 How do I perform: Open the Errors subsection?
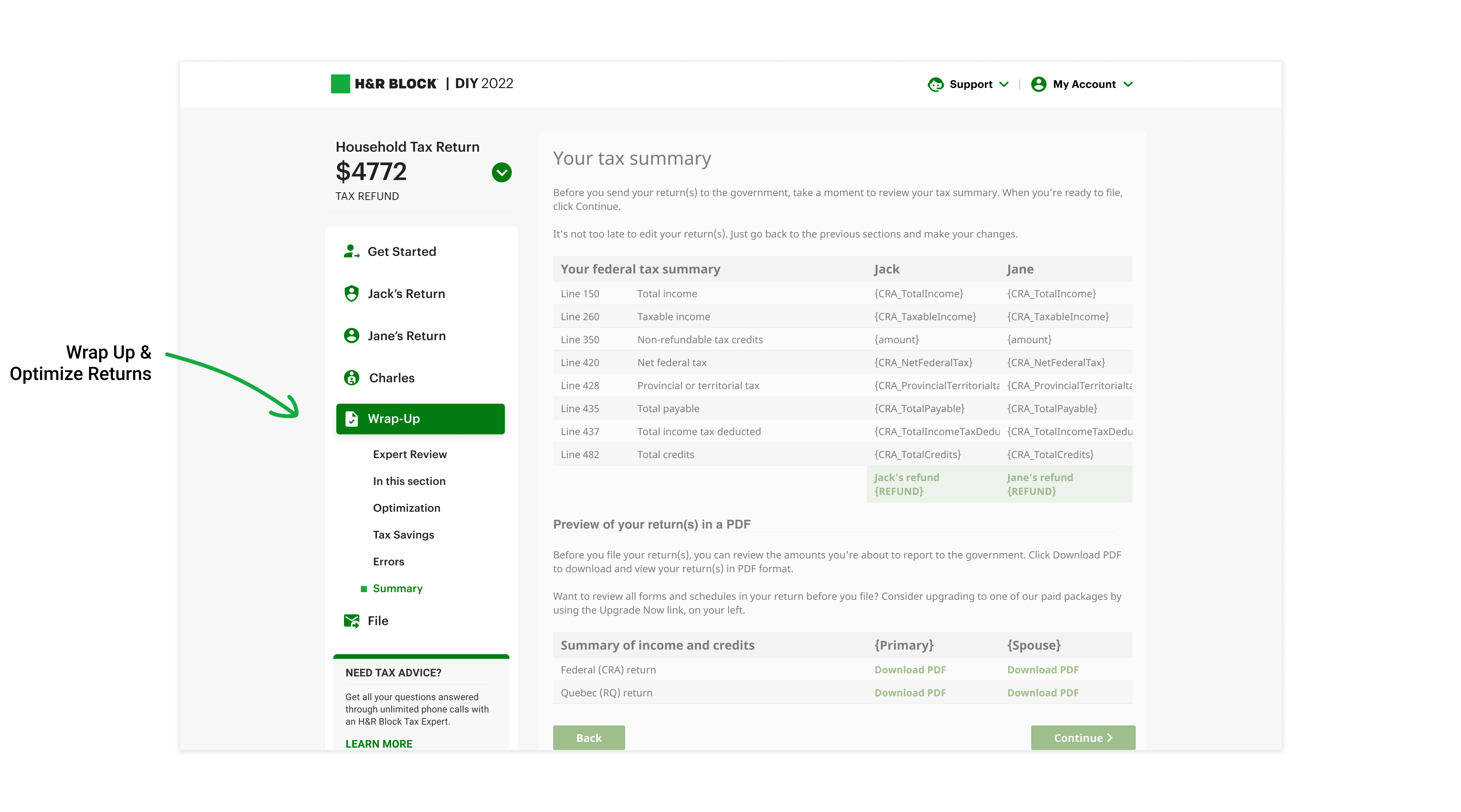tap(388, 562)
